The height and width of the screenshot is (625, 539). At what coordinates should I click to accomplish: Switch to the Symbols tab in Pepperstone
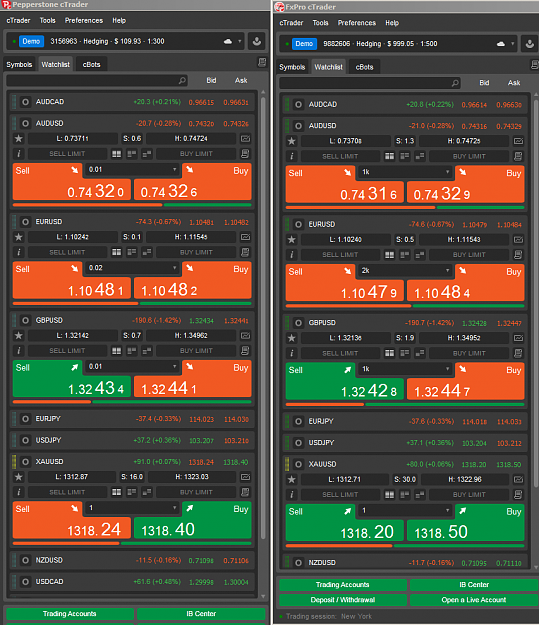[19, 65]
